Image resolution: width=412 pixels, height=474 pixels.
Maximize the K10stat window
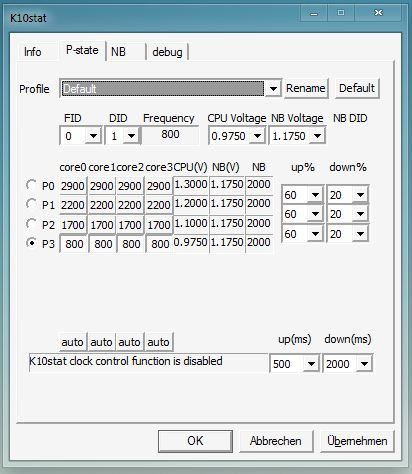click(341, 13)
